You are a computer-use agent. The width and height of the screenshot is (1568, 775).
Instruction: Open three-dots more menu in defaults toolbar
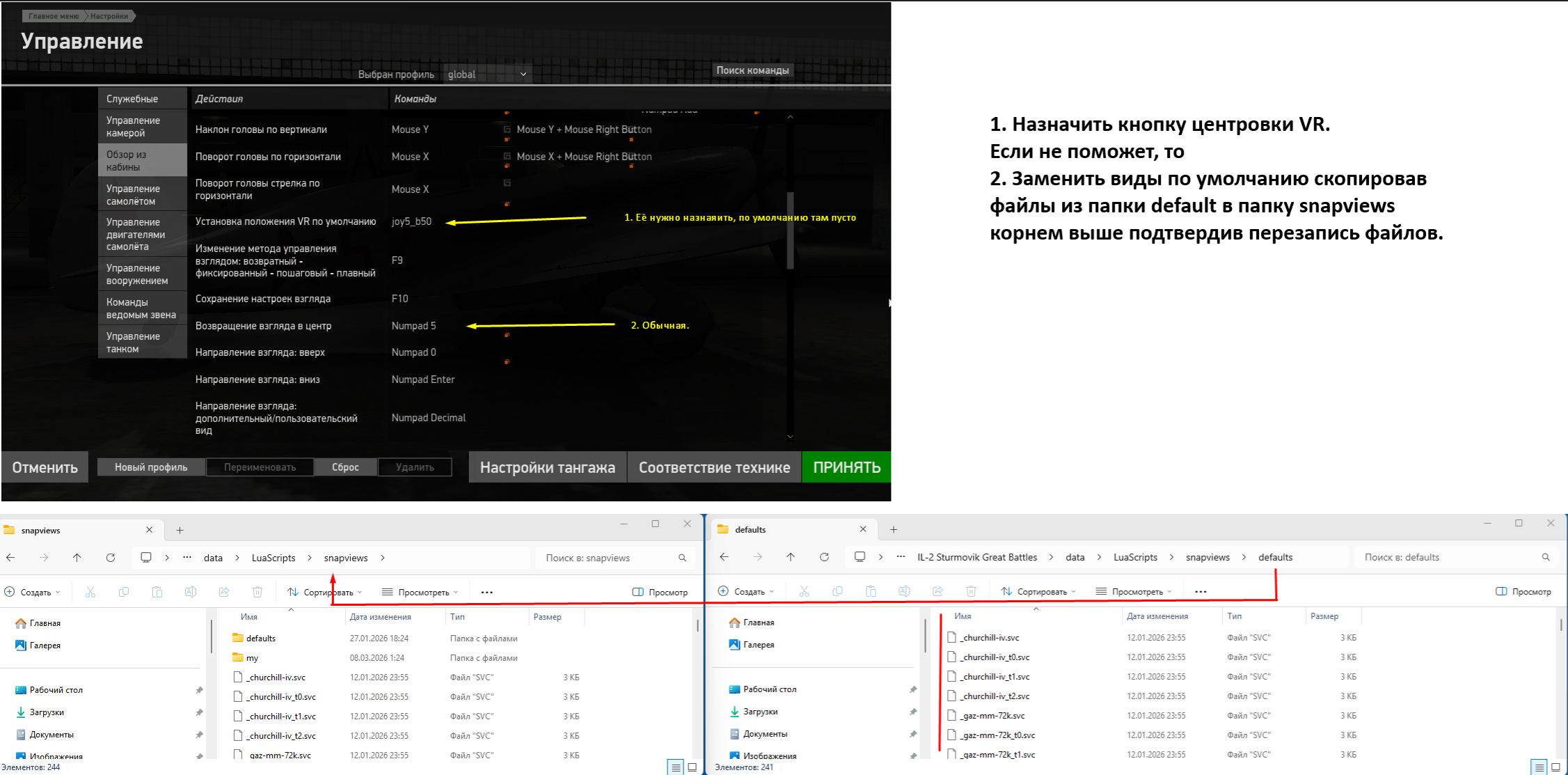pos(1201,592)
